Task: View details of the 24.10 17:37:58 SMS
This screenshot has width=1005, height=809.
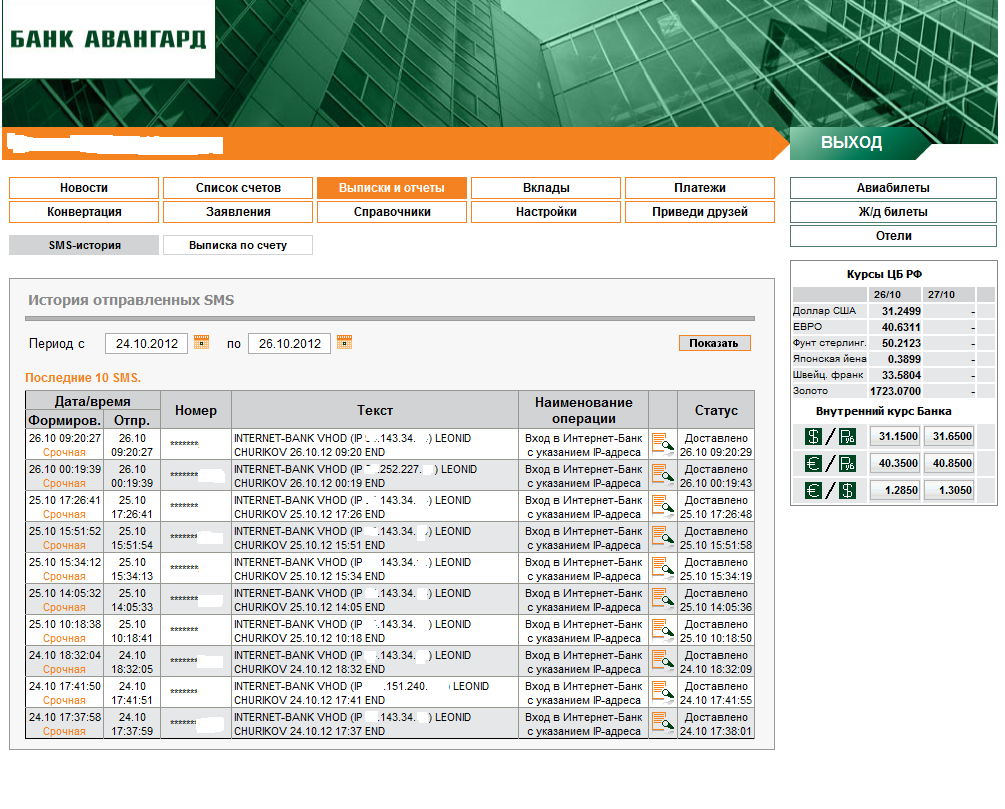Action: click(x=663, y=723)
